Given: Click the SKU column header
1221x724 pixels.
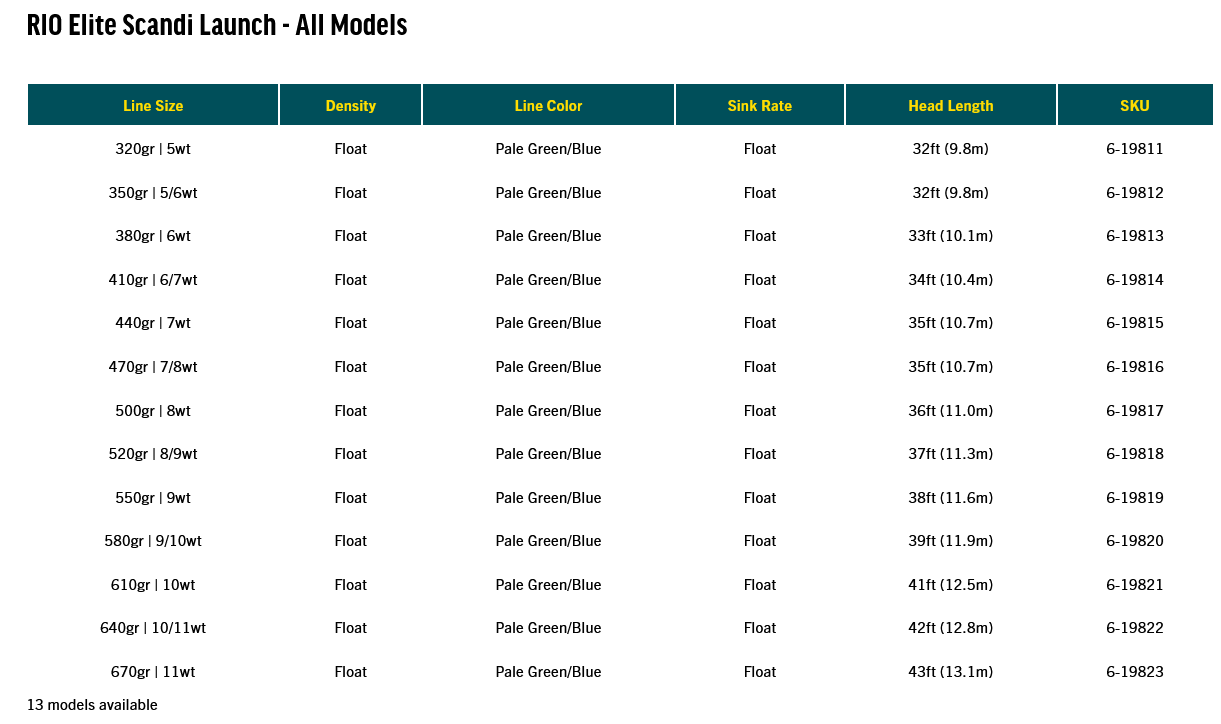Looking at the screenshot, I should tap(1135, 105).
